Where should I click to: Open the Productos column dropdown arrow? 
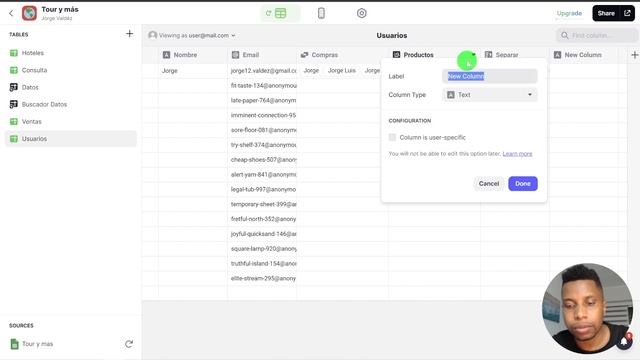point(473,55)
